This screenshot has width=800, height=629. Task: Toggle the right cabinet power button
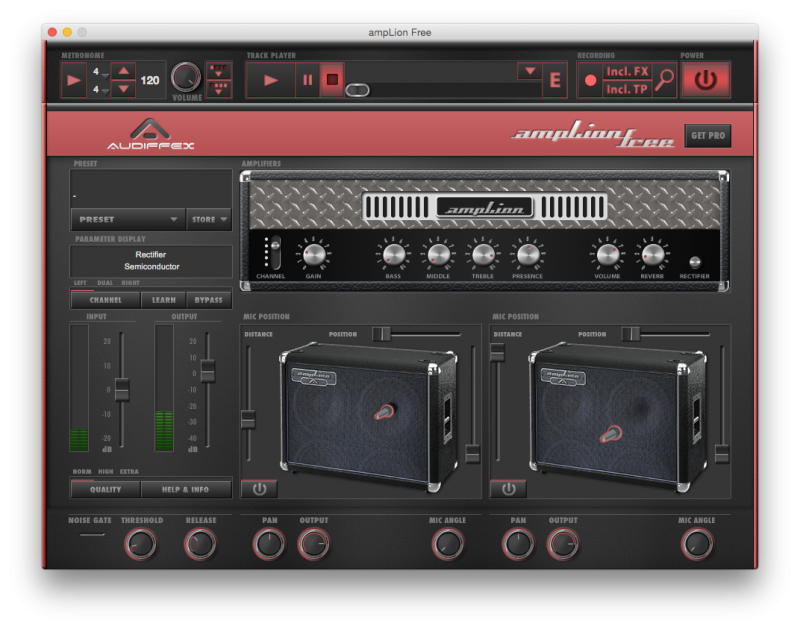point(508,489)
